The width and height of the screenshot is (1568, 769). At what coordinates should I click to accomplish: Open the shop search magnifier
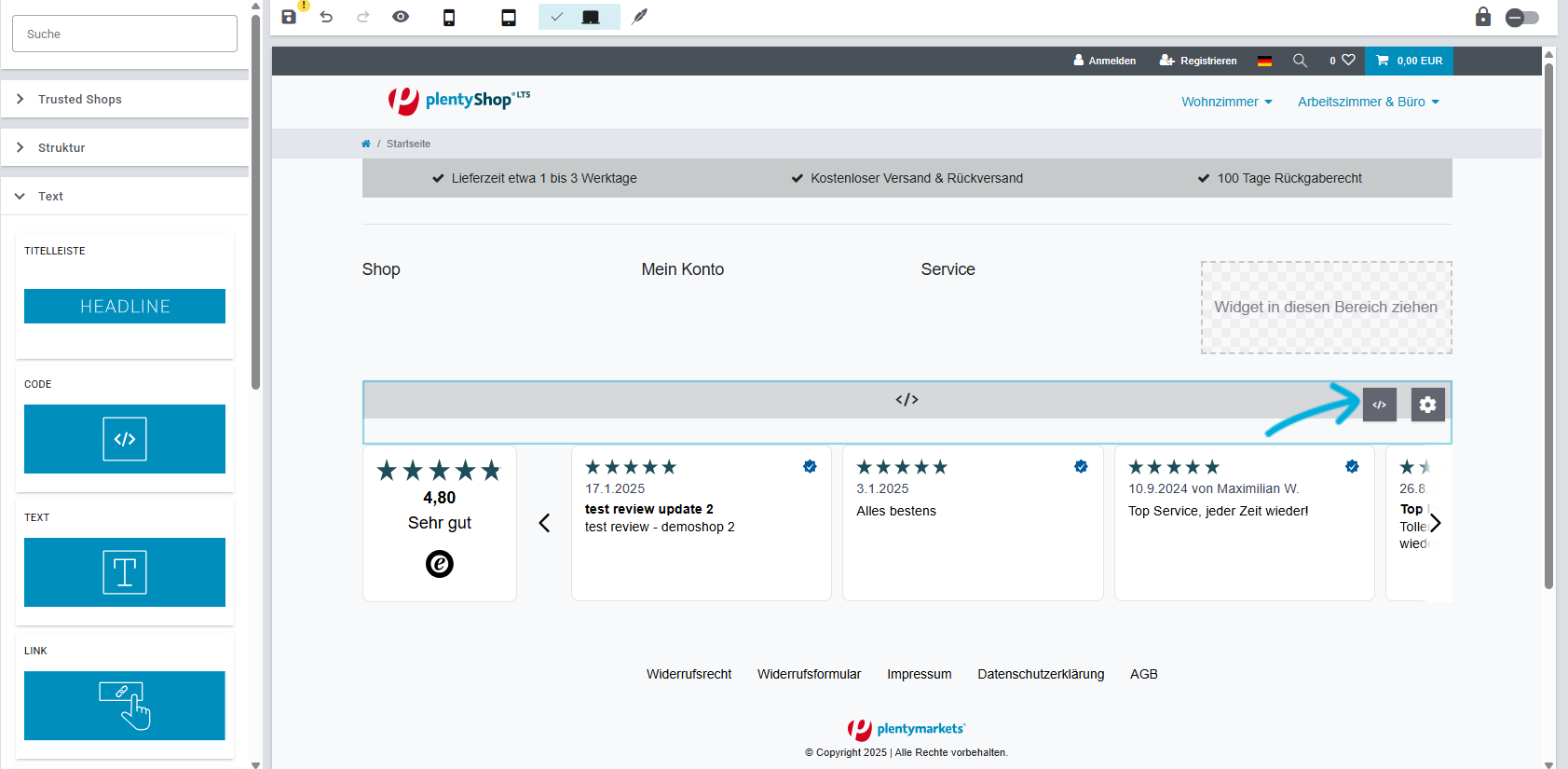pyautogui.click(x=1300, y=61)
